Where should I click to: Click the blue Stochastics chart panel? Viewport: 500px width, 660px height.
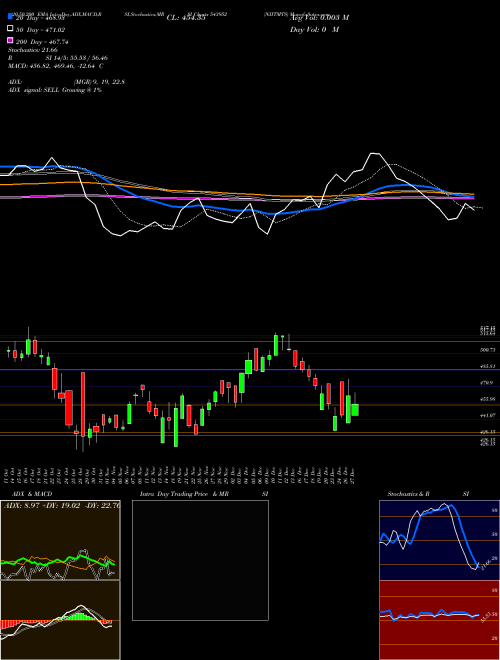pyautogui.click(x=439, y=540)
